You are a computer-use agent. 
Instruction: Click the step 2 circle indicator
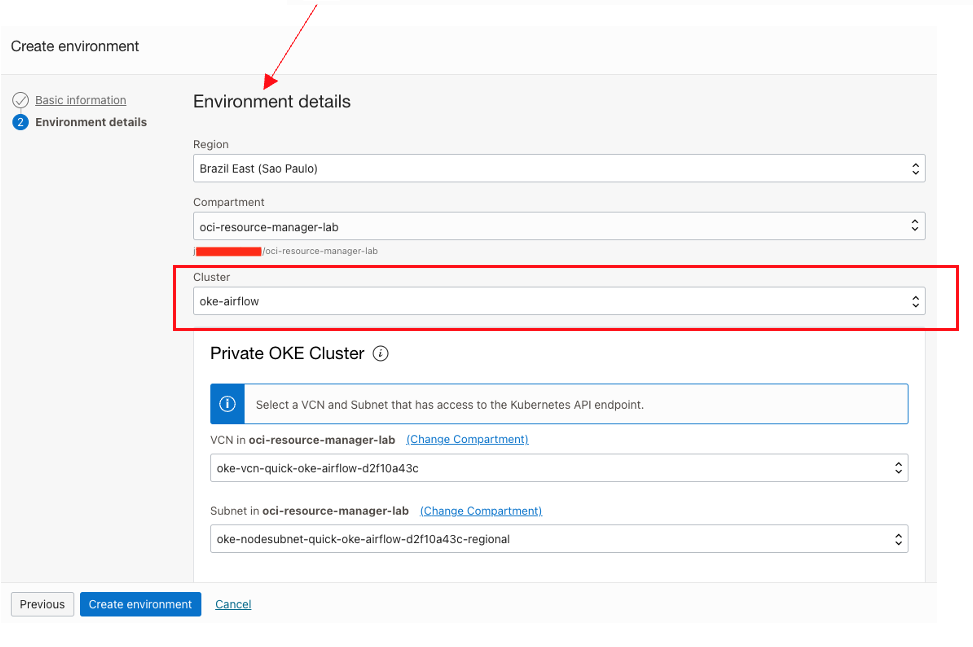tap(18, 121)
